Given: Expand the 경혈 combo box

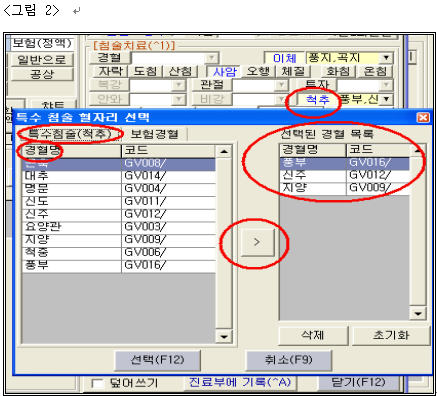Looking at the screenshot, I should 211,58.
